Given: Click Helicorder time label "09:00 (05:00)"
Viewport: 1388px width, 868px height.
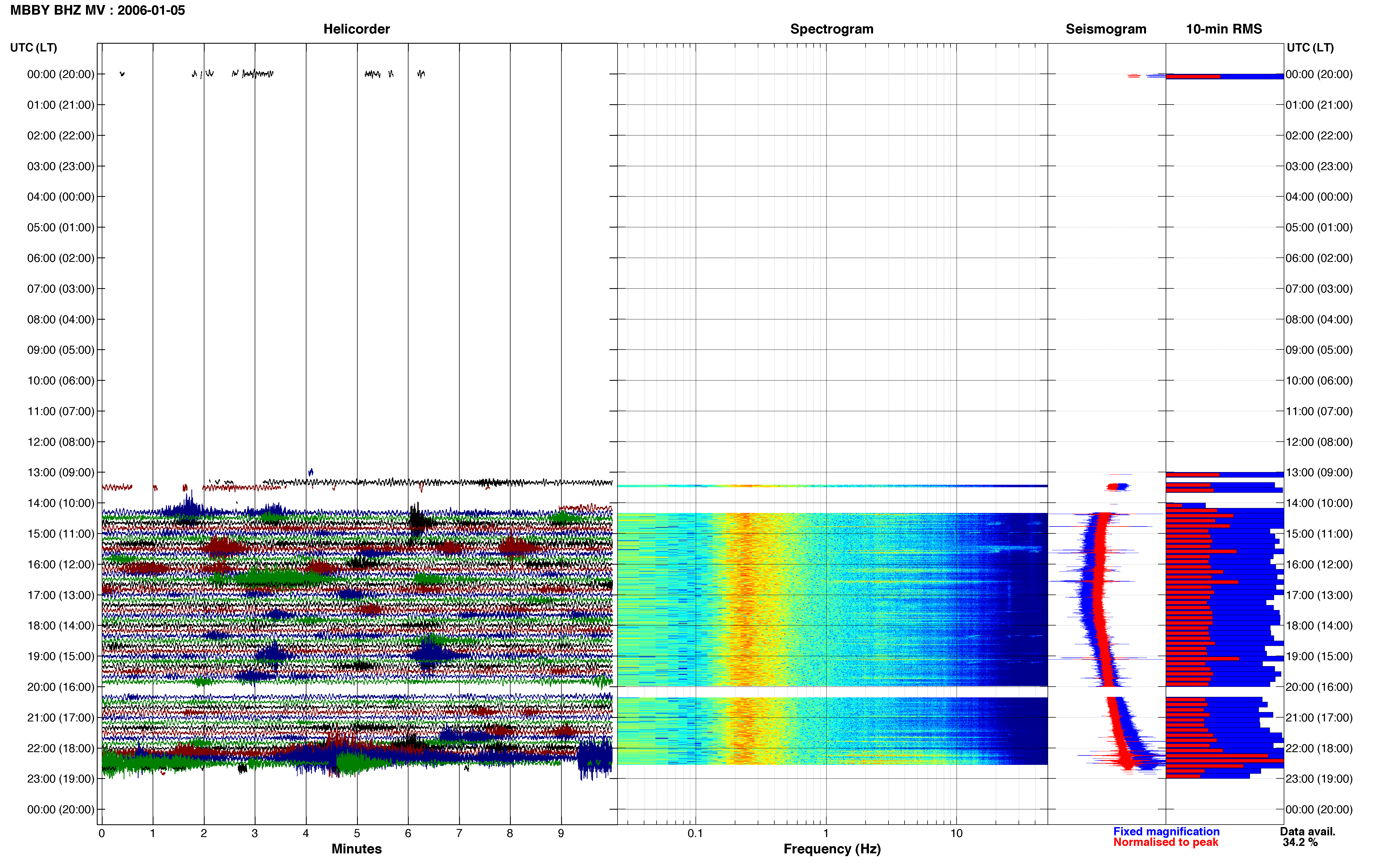Looking at the screenshot, I should [61, 350].
